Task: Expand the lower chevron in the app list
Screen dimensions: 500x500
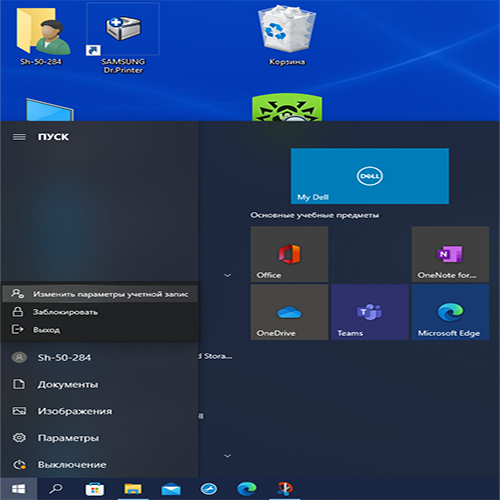Action: tap(228, 456)
